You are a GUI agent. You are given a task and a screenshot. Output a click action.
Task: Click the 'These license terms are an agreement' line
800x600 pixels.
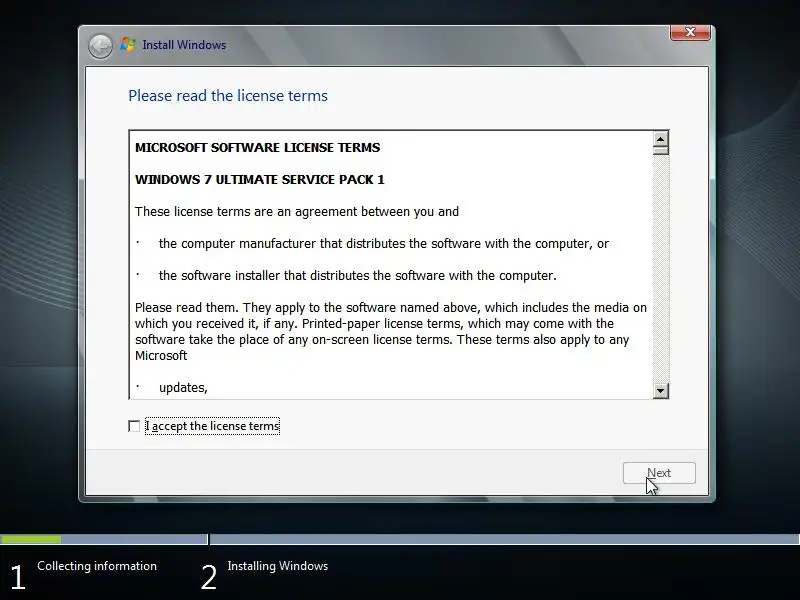click(297, 212)
